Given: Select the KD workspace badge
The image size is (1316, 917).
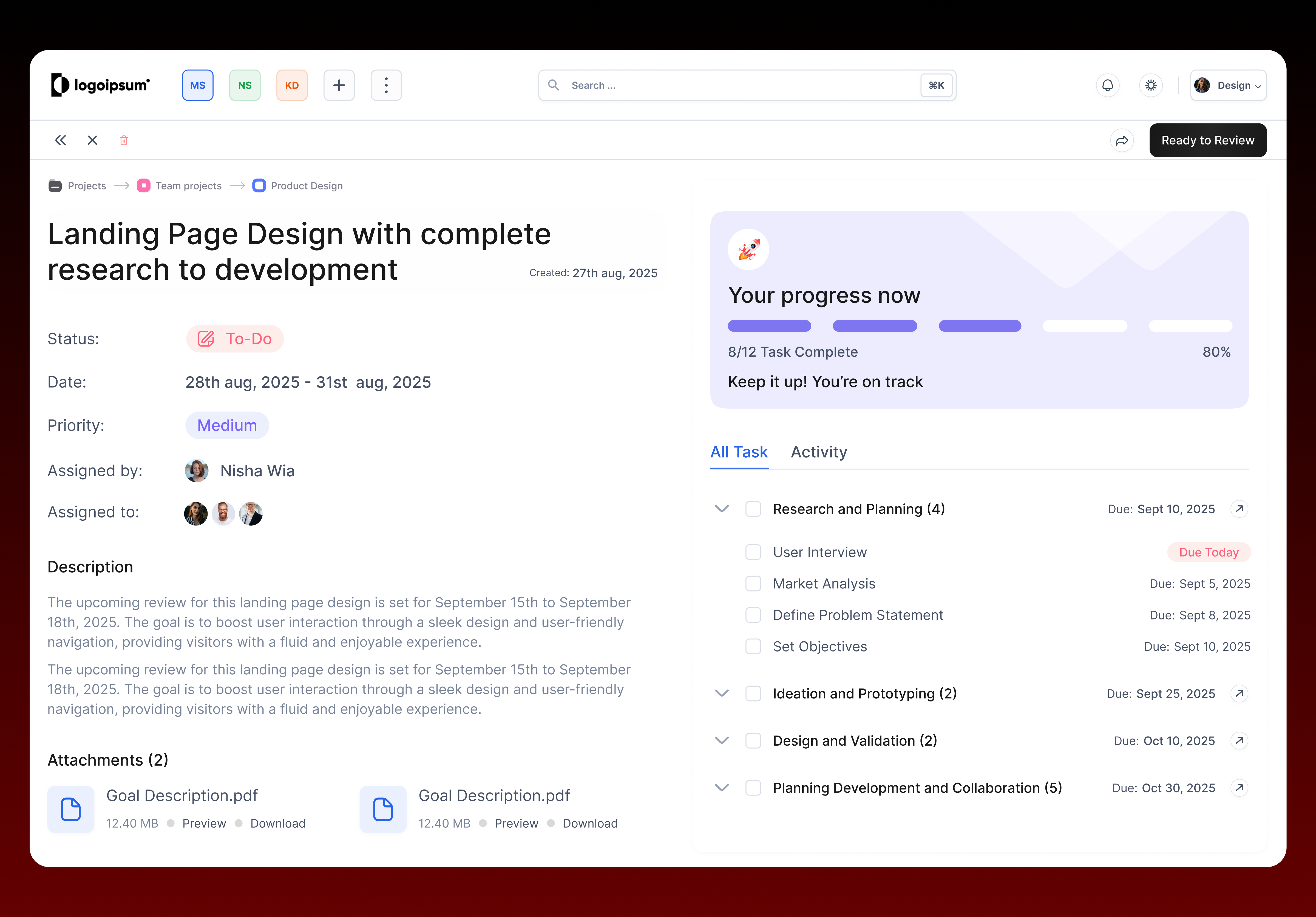Looking at the screenshot, I should click(292, 85).
